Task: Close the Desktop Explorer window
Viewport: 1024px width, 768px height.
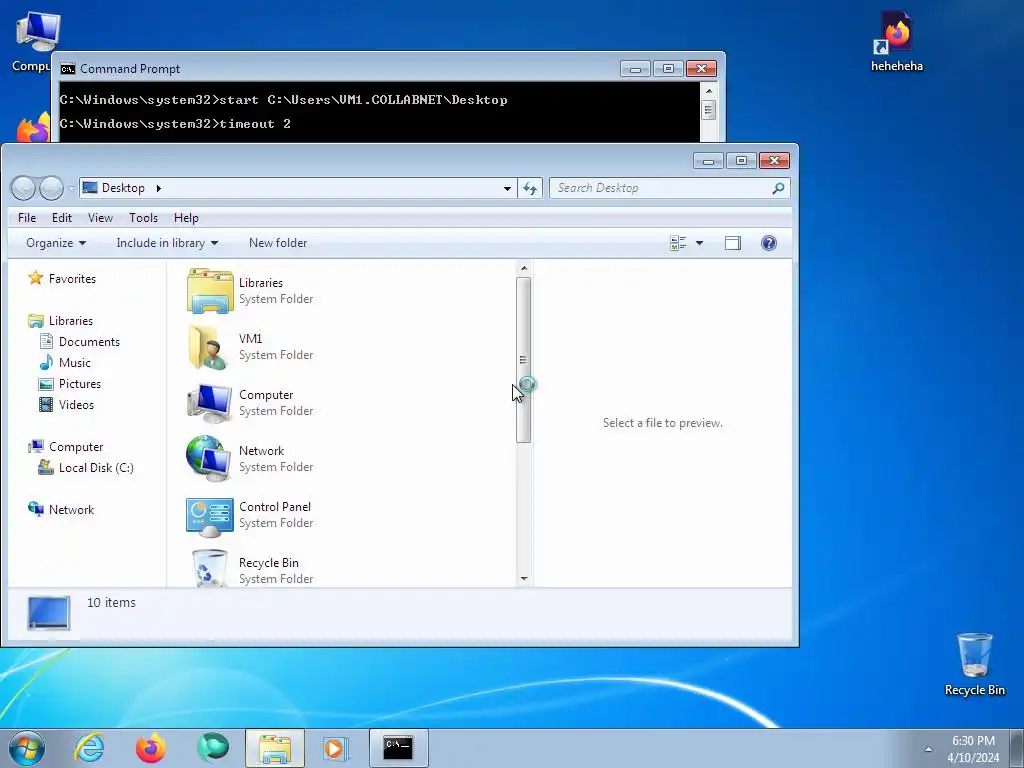Action: (775, 161)
